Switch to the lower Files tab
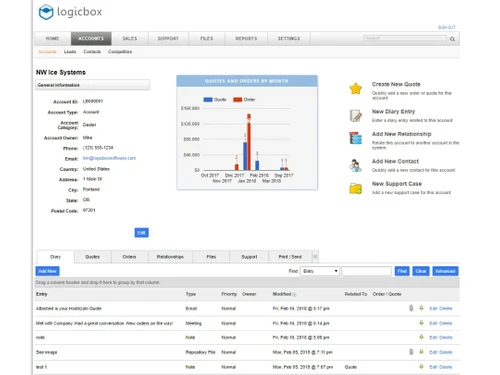 (211, 257)
